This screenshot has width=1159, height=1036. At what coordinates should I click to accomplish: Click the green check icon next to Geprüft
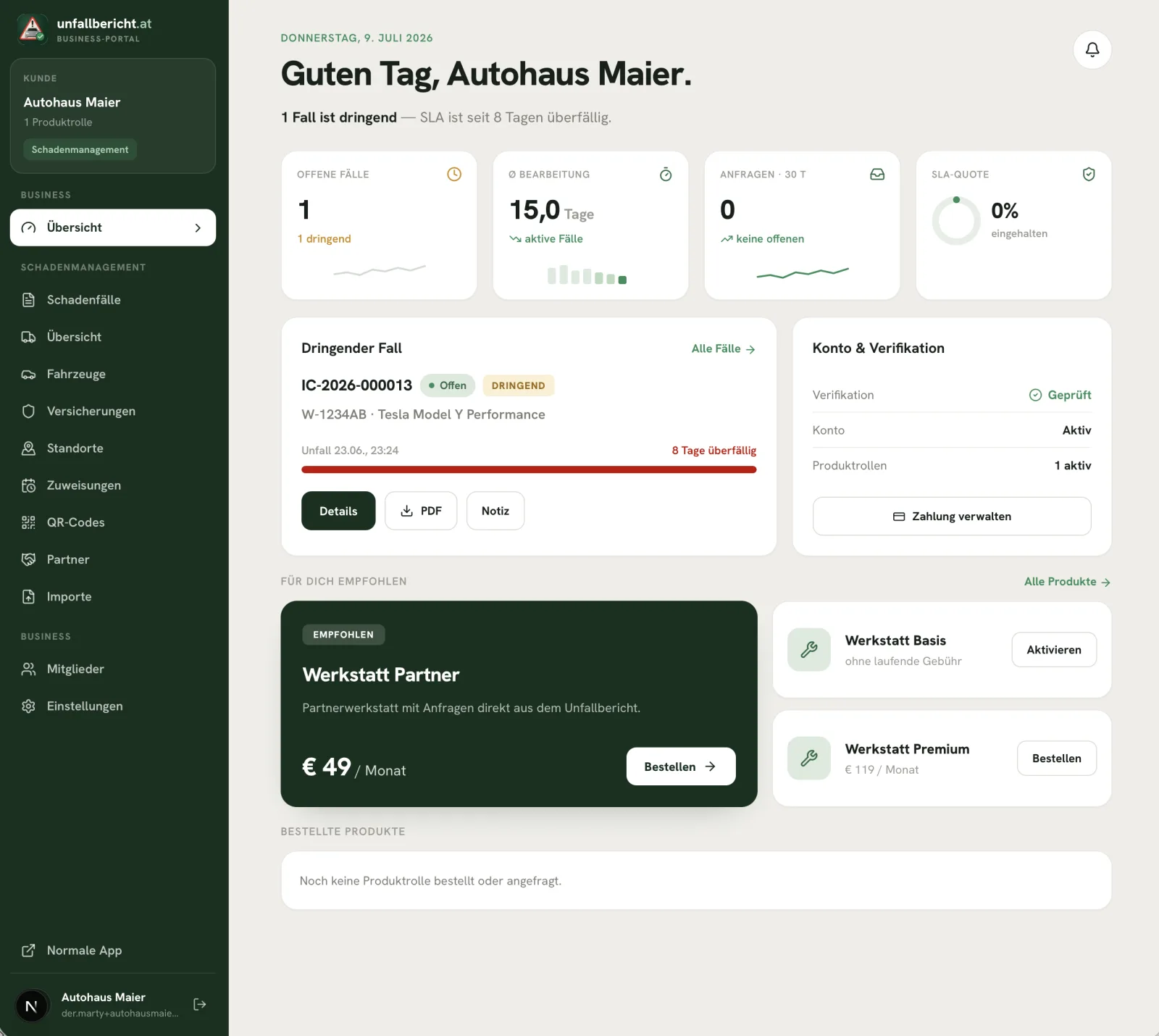point(1035,395)
